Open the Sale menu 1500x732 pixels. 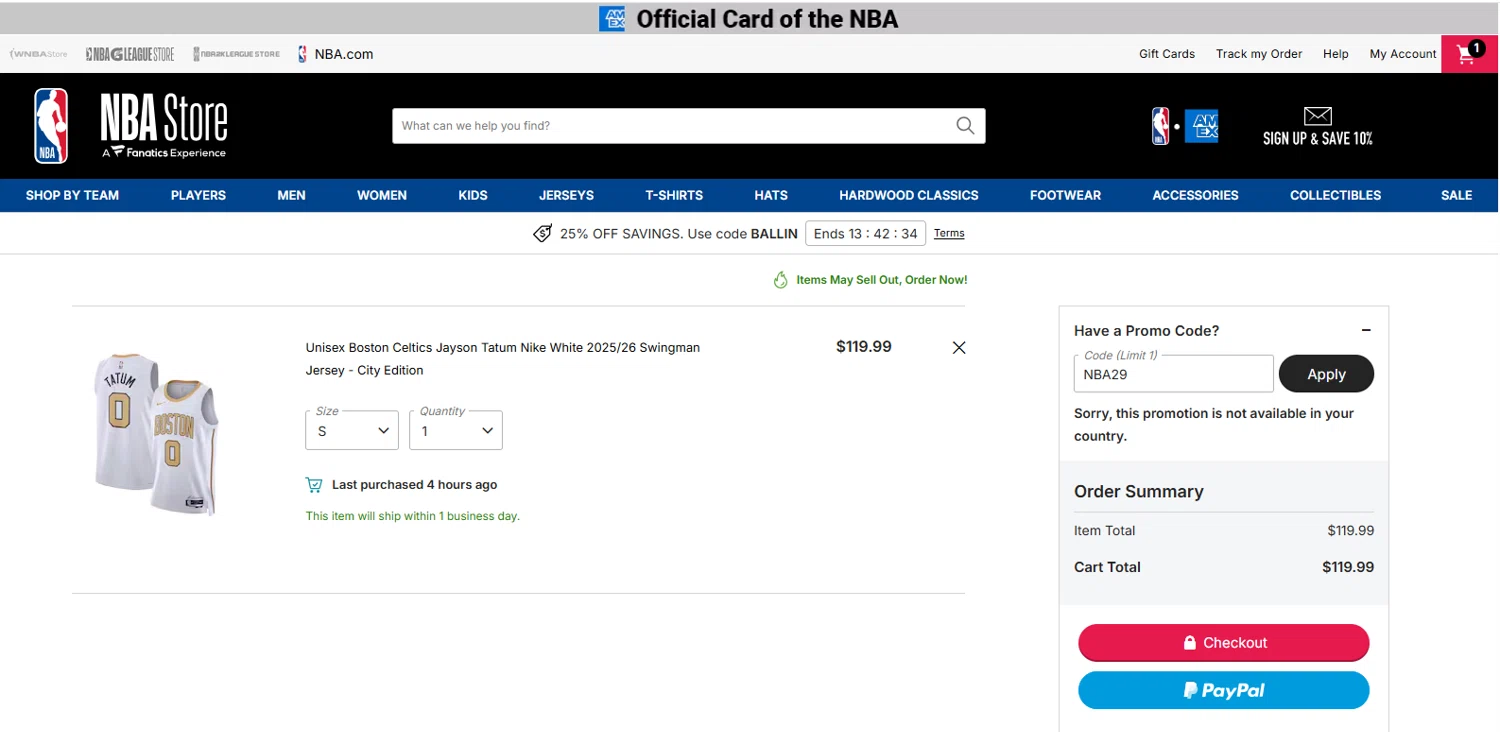(1456, 195)
